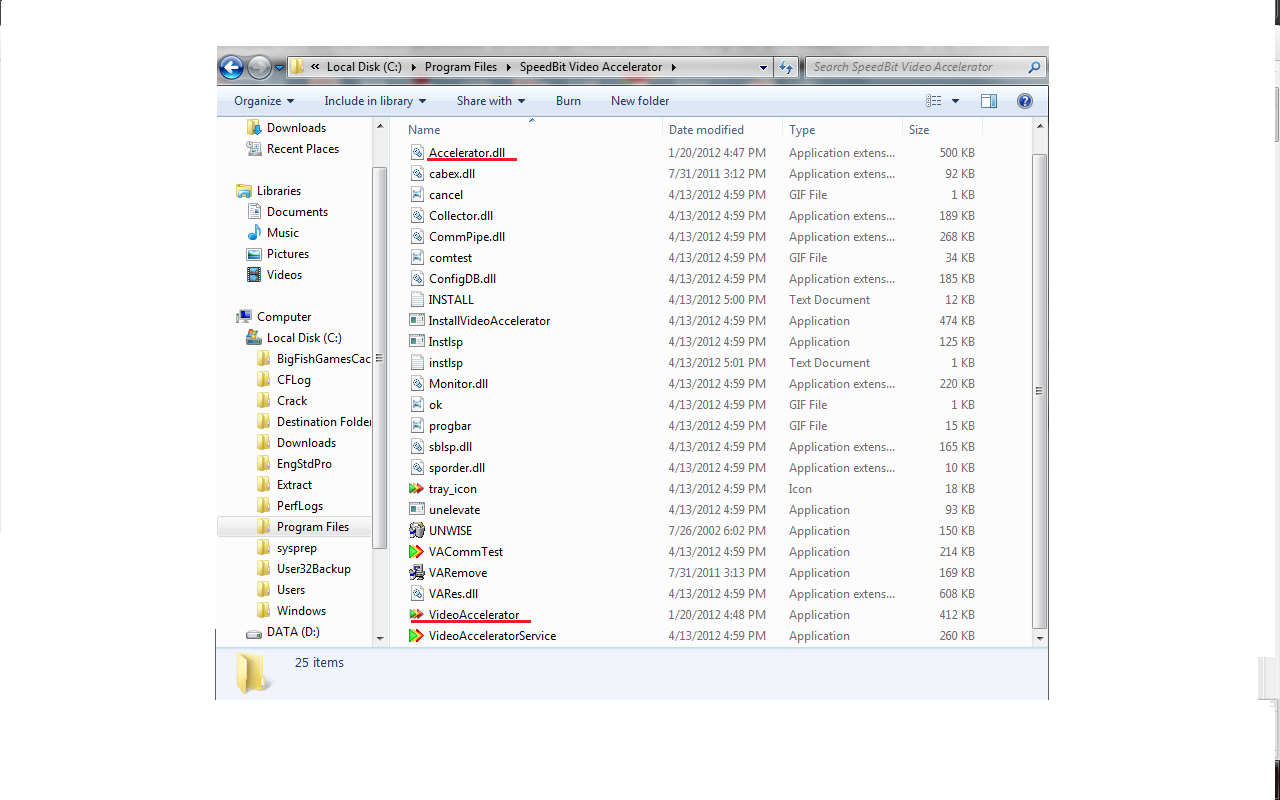1280x800 pixels.
Task: Click the Burn toolbar button
Action: pos(568,101)
